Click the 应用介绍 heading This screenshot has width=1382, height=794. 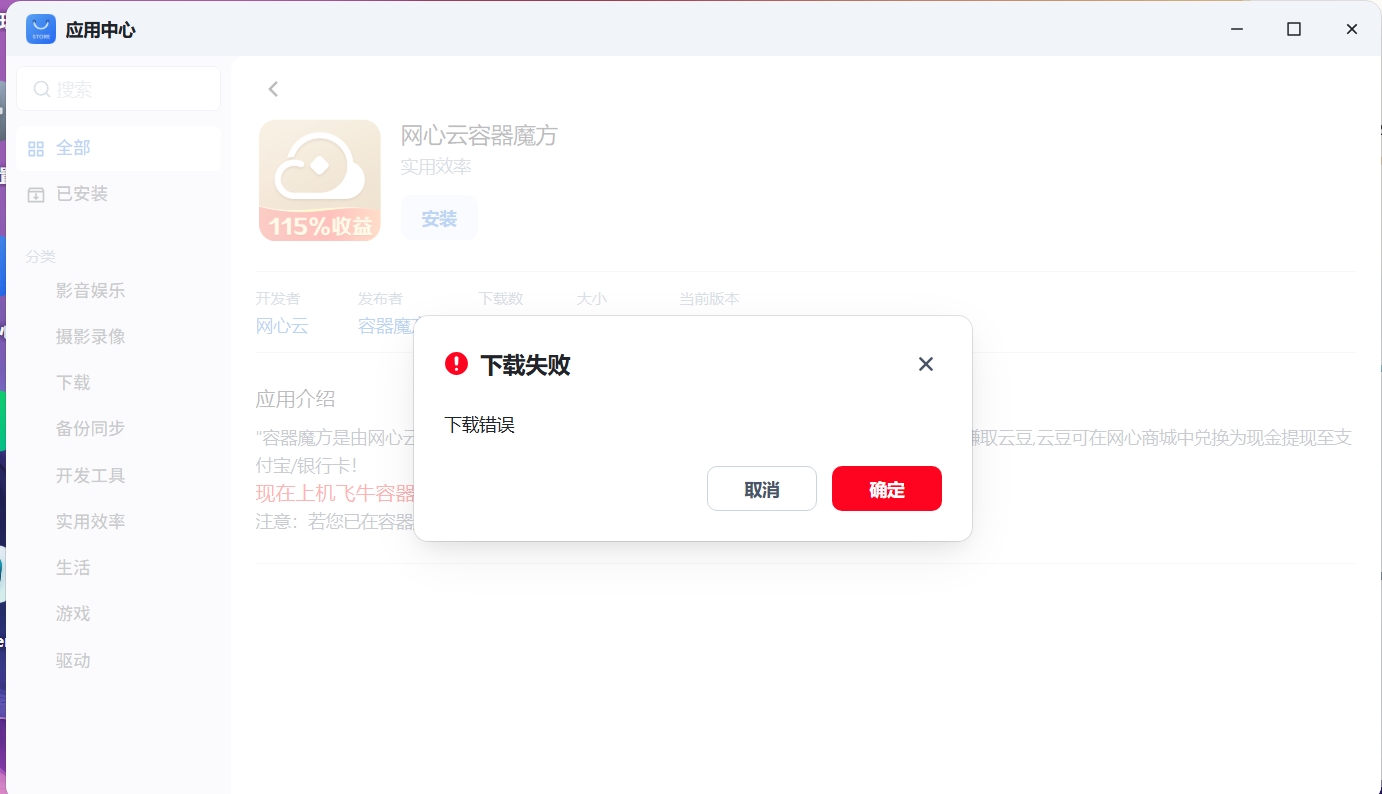tap(296, 399)
